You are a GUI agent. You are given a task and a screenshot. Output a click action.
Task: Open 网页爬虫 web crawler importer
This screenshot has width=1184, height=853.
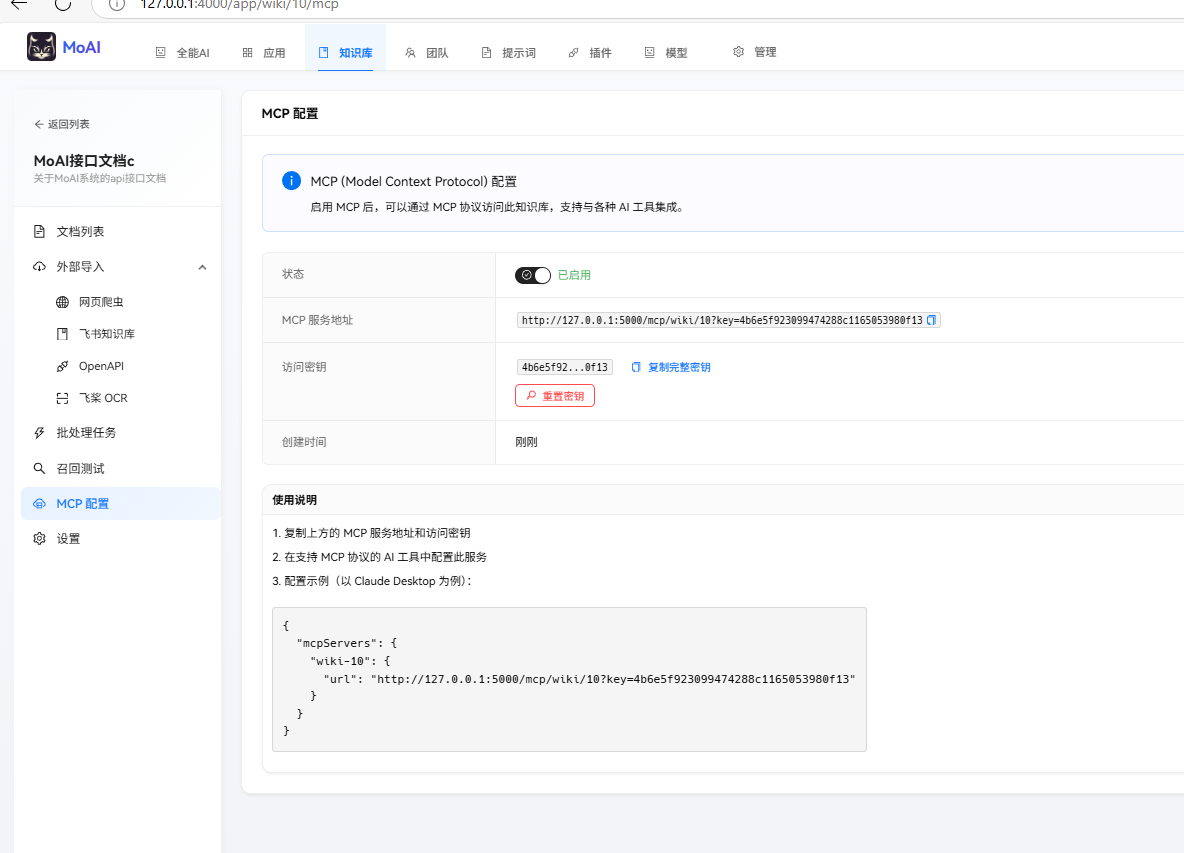[x=100, y=302]
